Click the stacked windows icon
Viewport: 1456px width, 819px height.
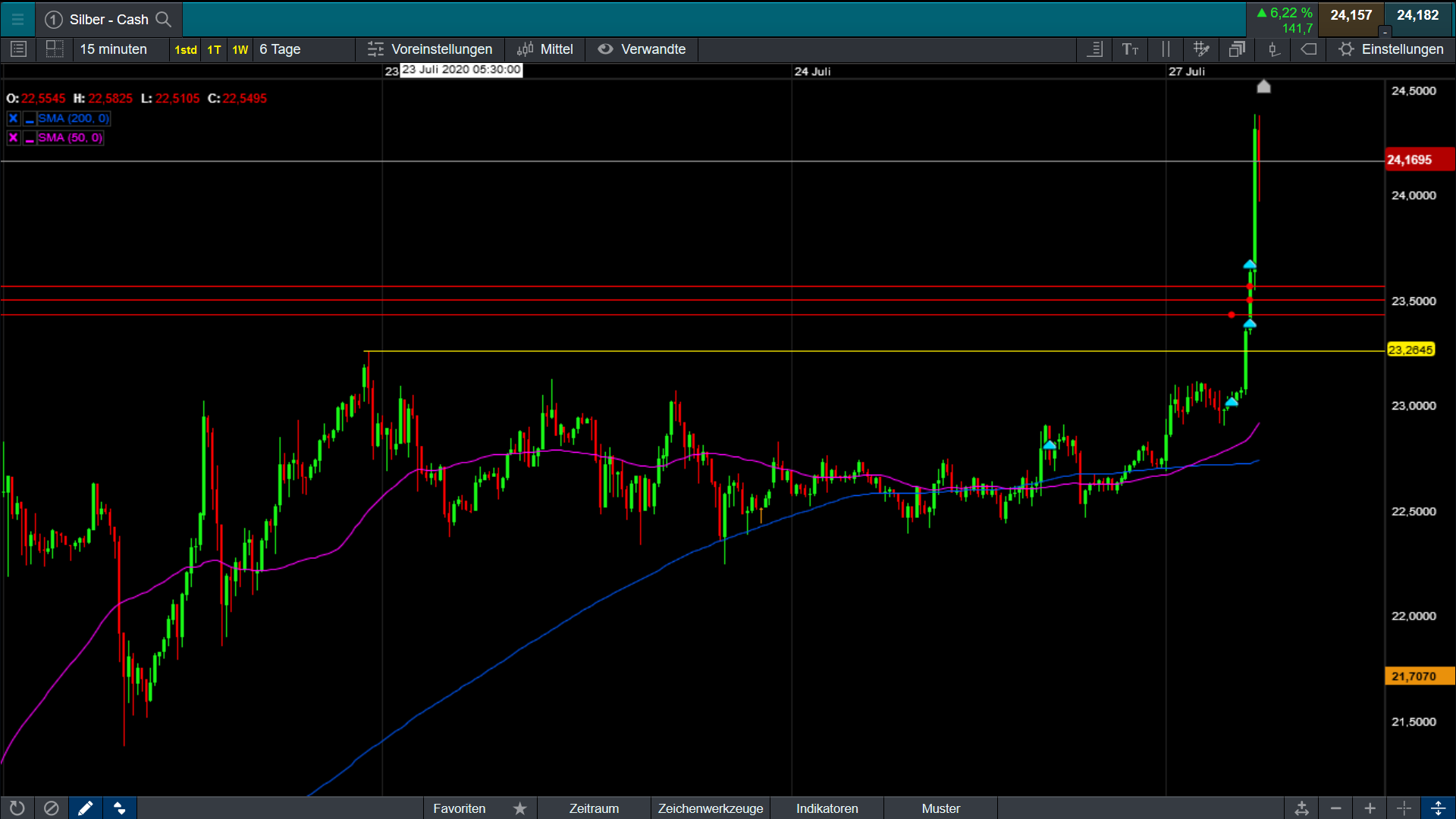pos(1237,49)
